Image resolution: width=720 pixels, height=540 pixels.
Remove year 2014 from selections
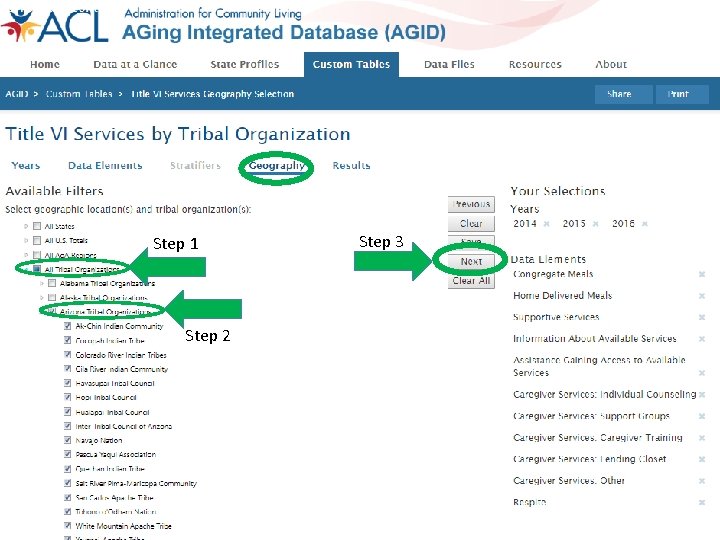(x=546, y=224)
